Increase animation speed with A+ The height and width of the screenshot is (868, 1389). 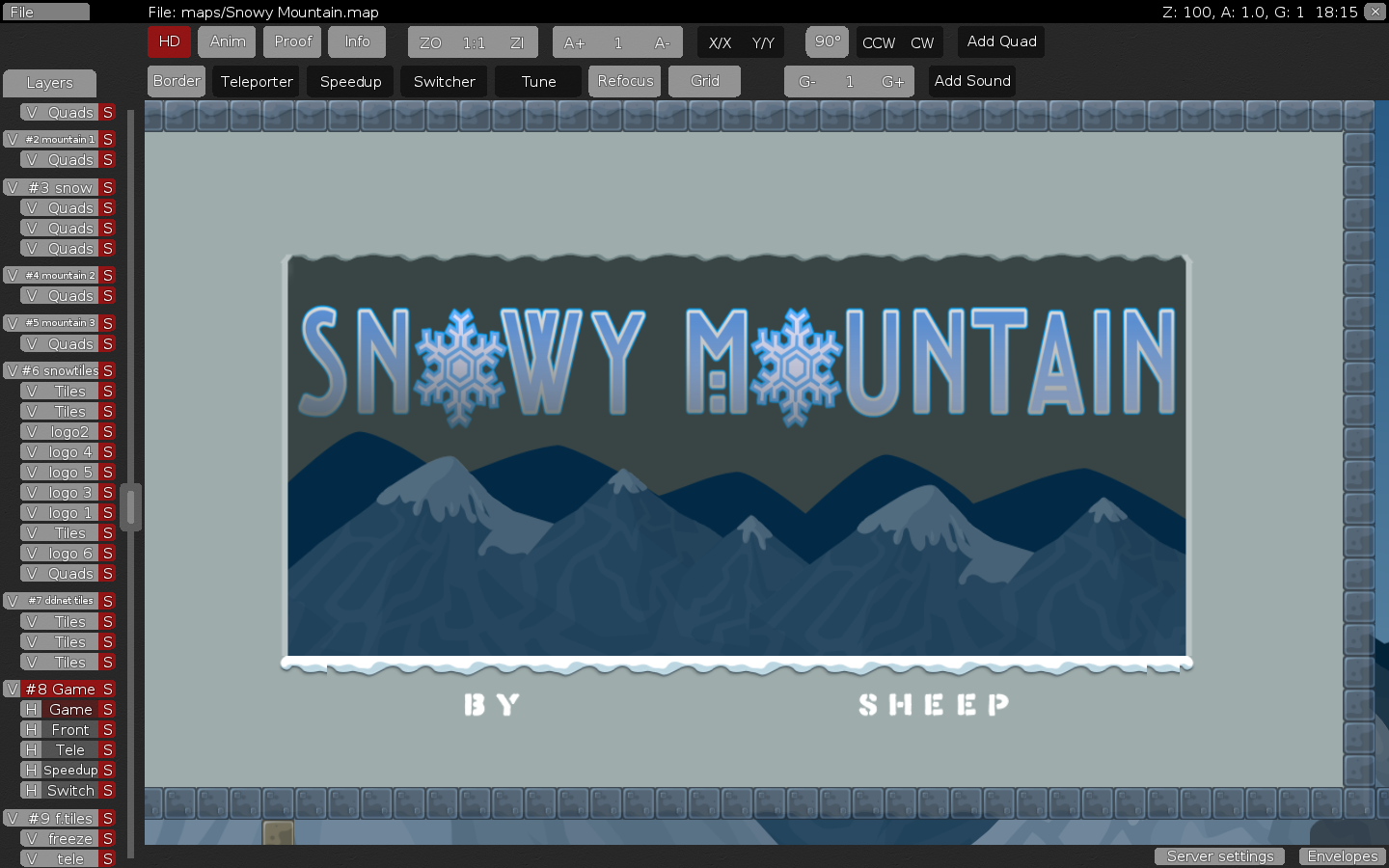[574, 42]
